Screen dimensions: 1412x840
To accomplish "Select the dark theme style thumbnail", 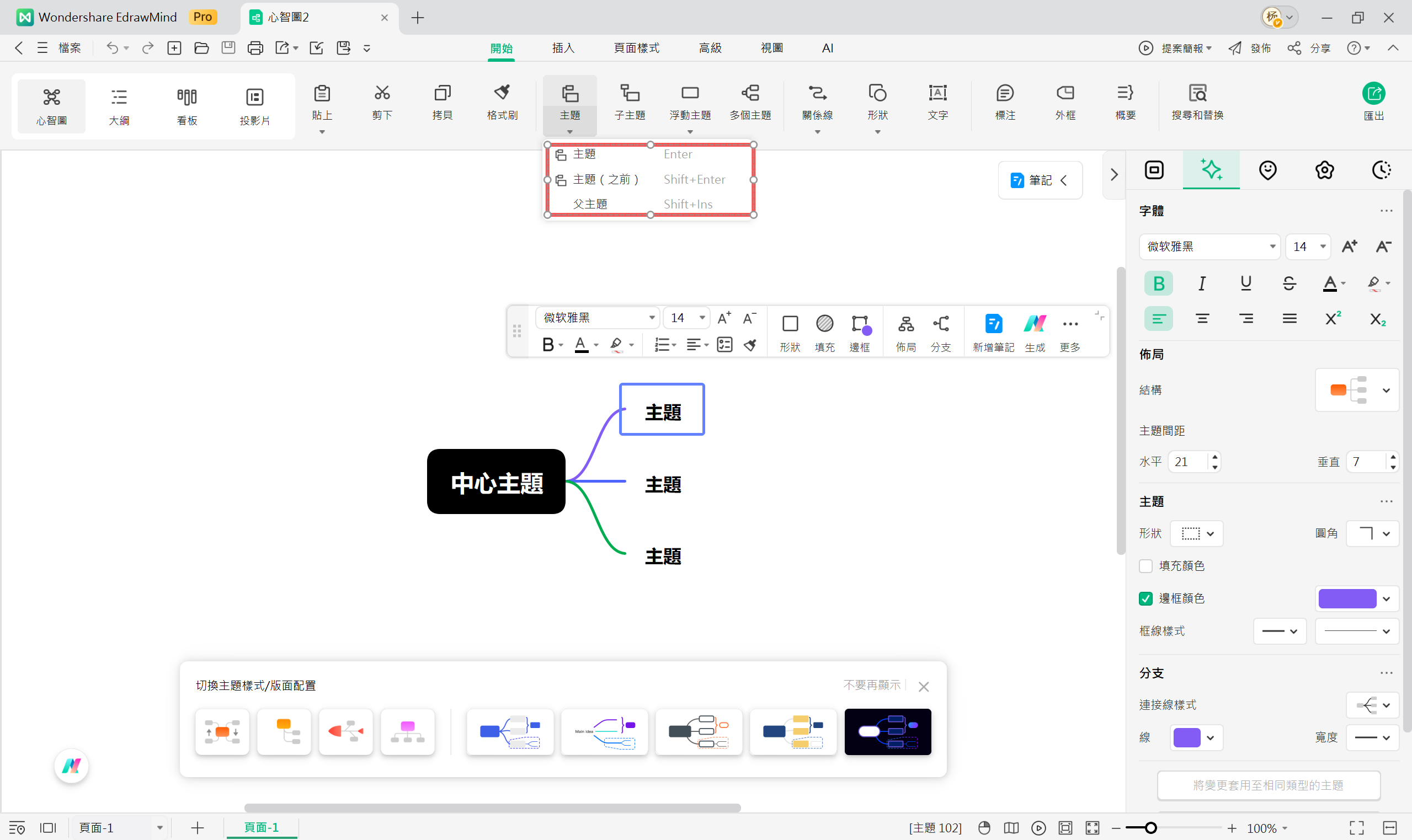I will [x=887, y=731].
